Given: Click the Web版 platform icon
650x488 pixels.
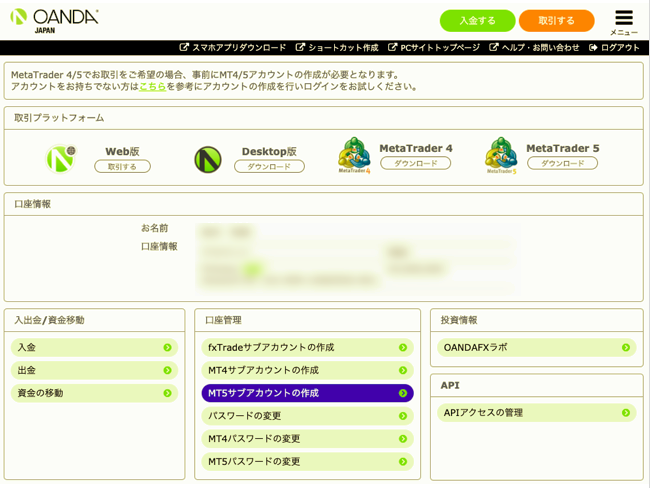Looking at the screenshot, I should click(x=61, y=158).
